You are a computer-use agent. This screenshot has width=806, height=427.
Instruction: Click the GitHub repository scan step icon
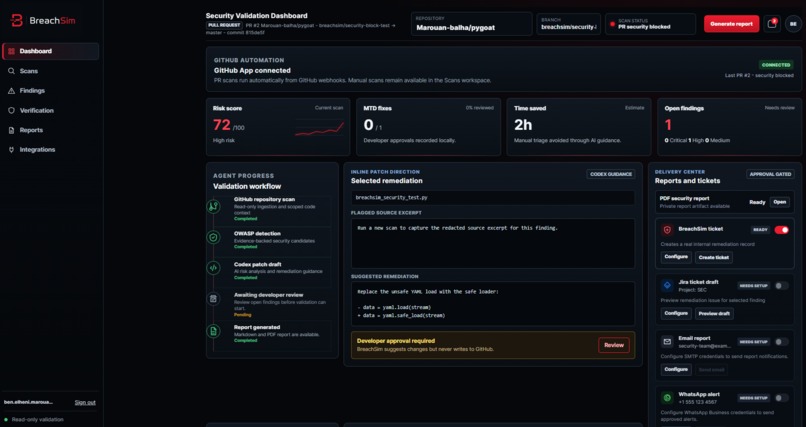click(213, 207)
